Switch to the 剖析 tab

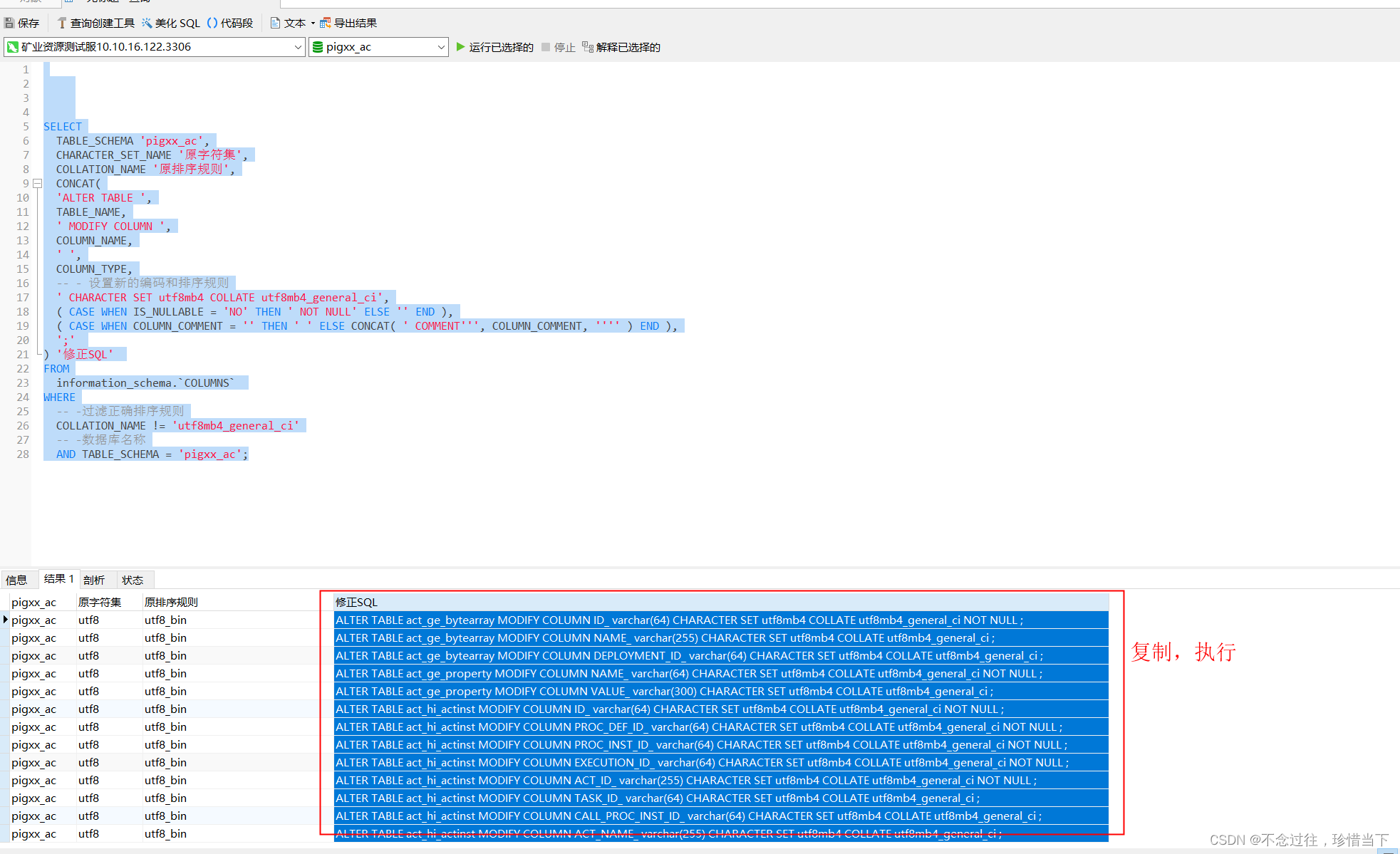coord(94,580)
